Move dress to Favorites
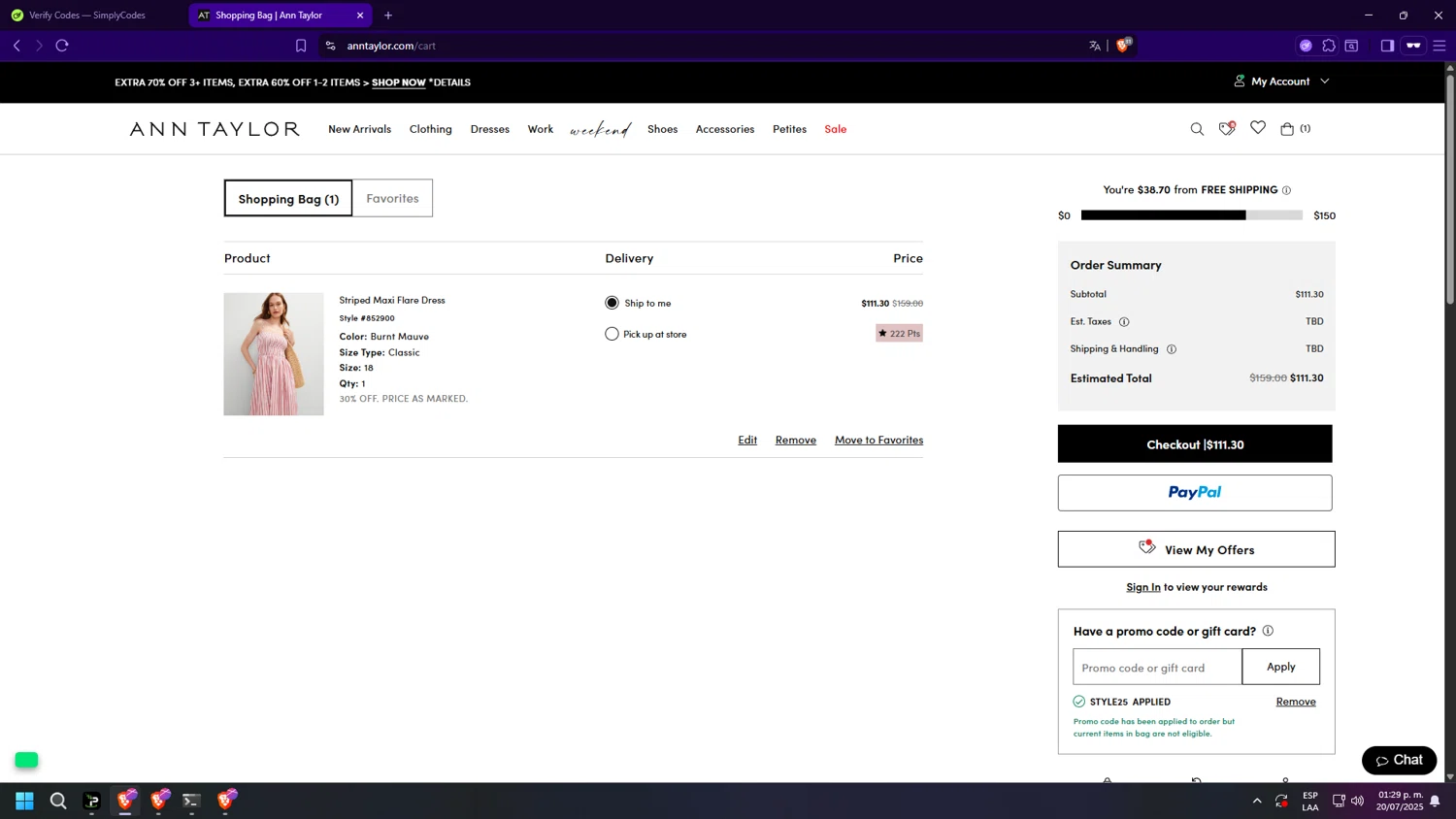The height and width of the screenshot is (819, 1456). coord(878,440)
